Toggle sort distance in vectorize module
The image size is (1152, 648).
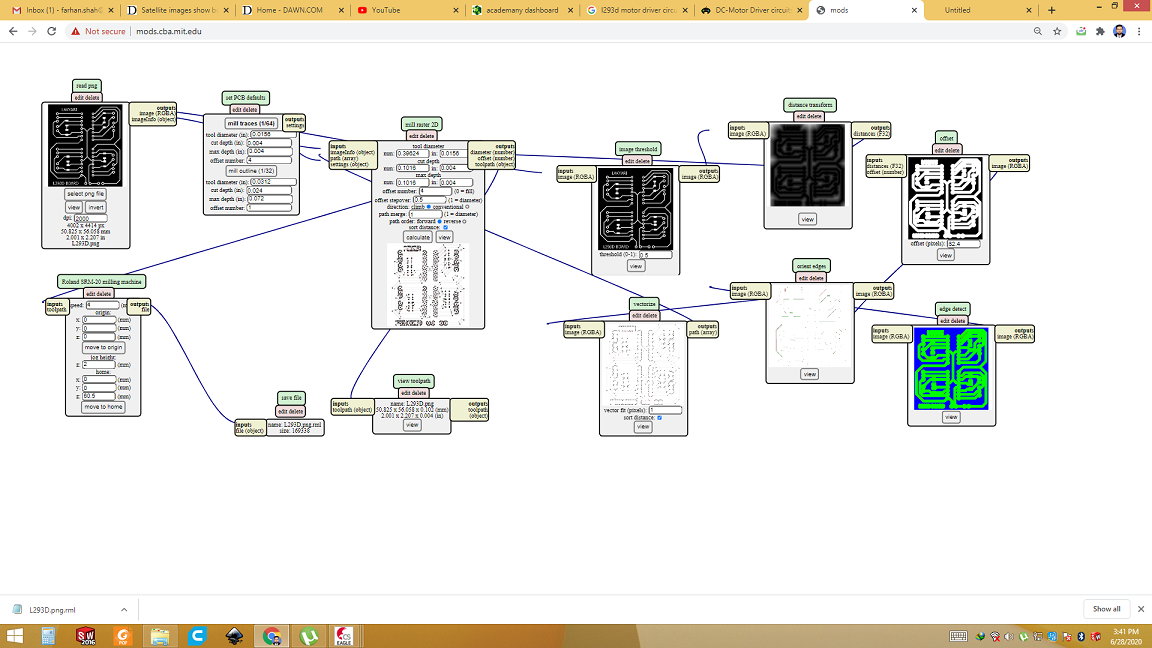pos(659,417)
